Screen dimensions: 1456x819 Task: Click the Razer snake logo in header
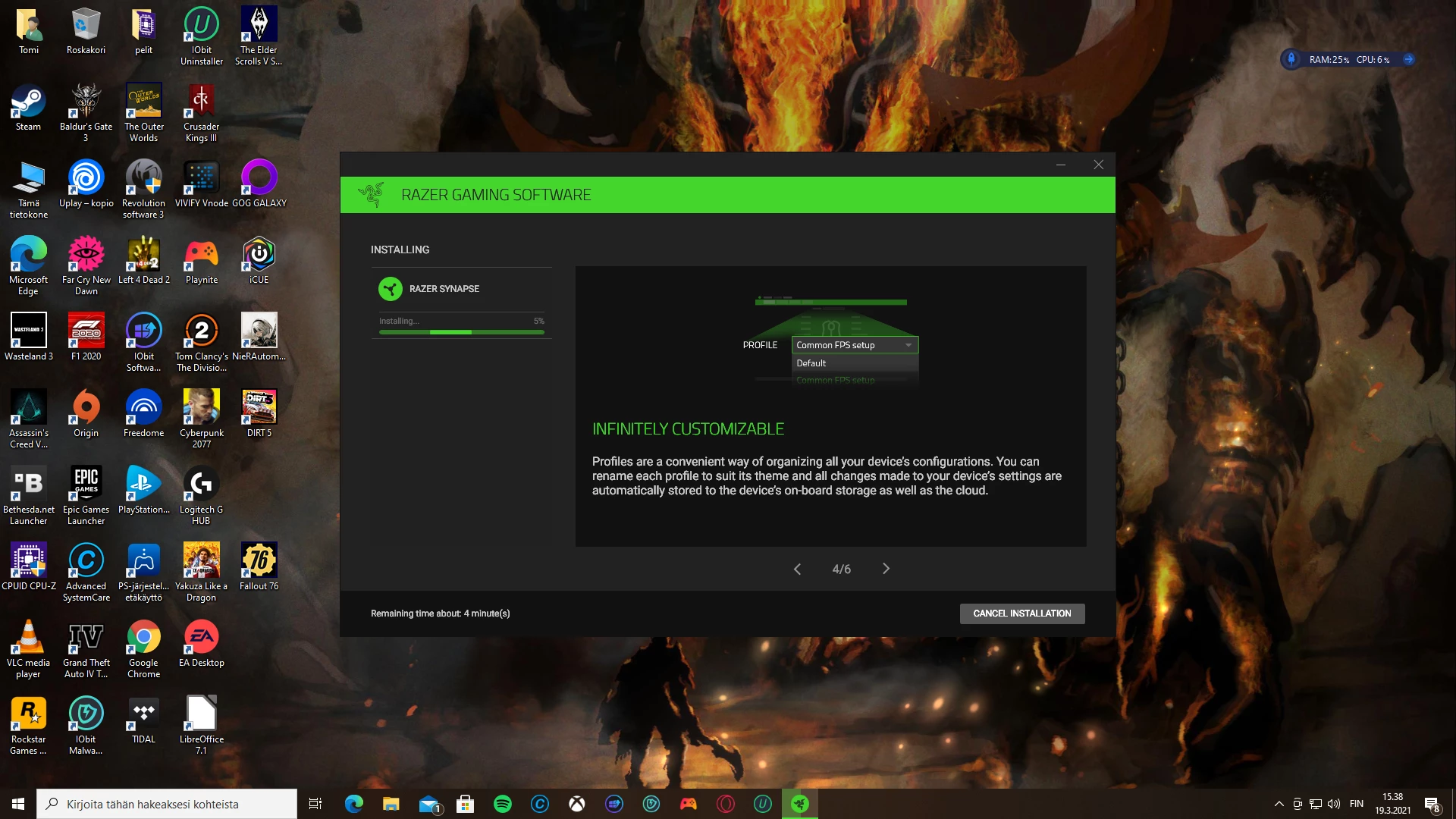(371, 195)
